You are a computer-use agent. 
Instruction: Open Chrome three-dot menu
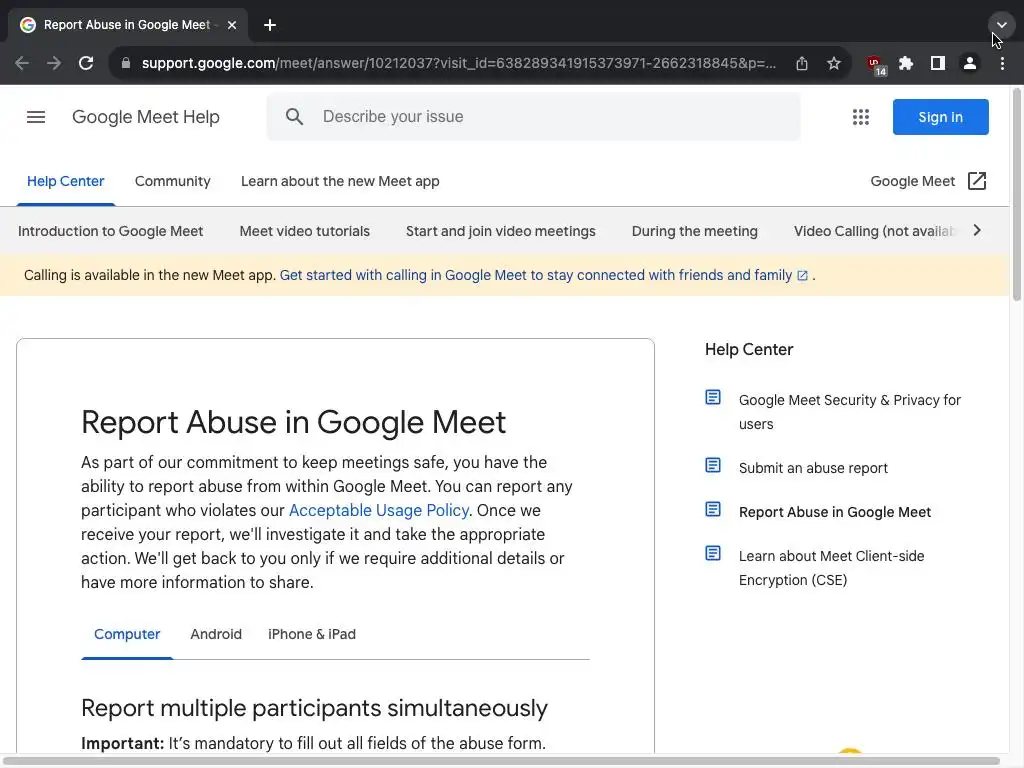[x=1002, y=63]
